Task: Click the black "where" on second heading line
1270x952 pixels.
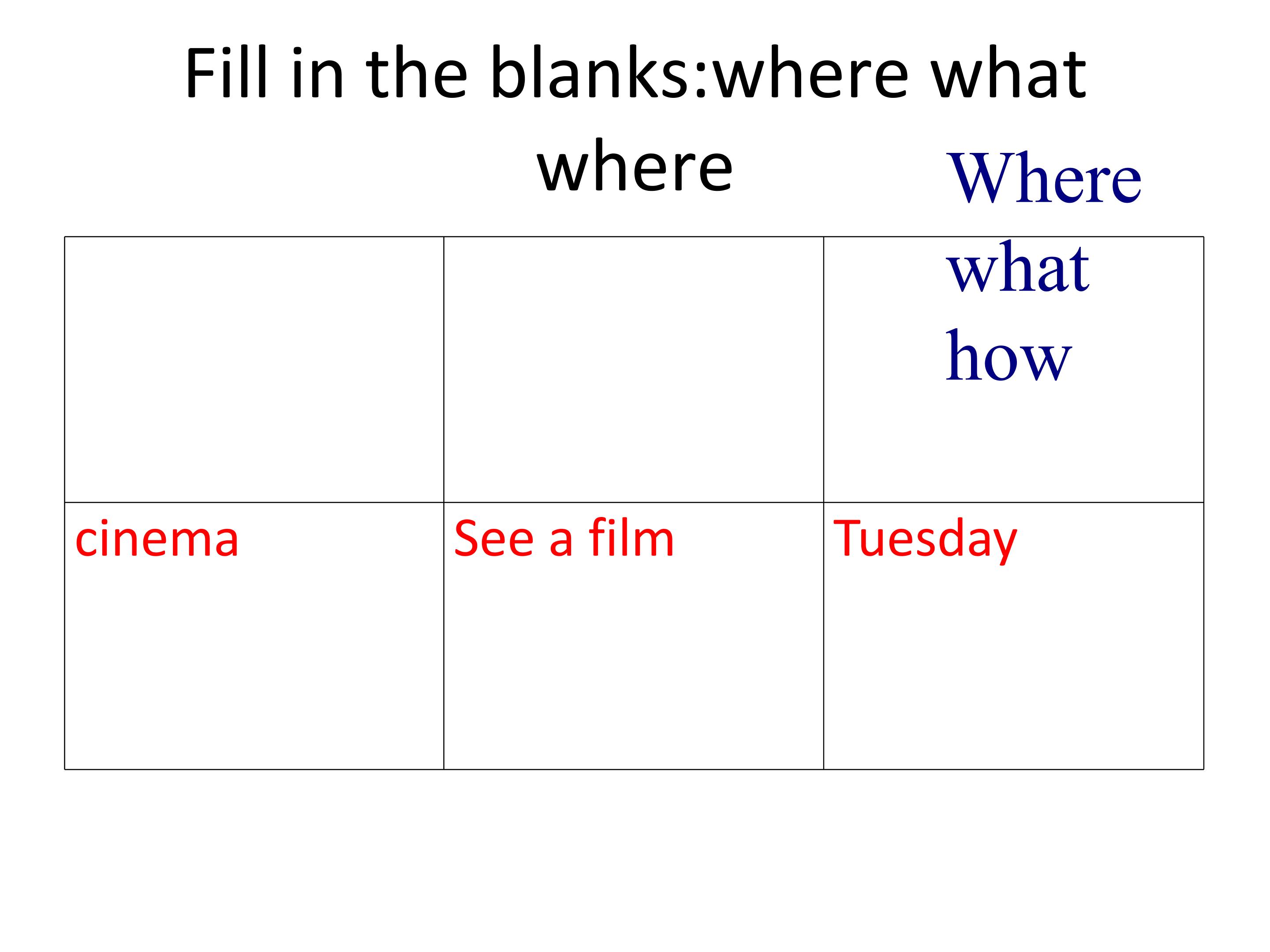Action: 635,166
